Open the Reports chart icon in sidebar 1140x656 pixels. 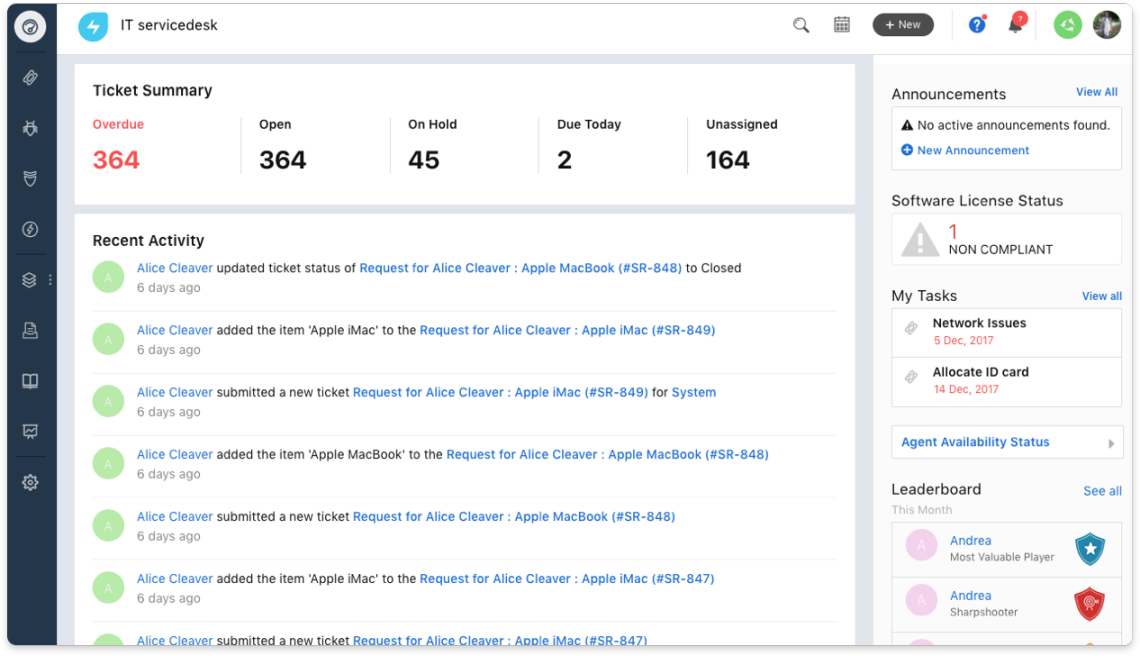point(30,432)
